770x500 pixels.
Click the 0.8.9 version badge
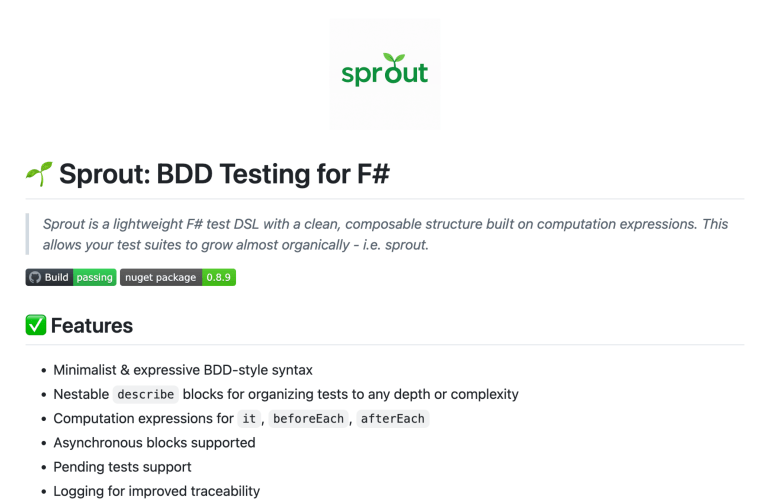(219, 277)
